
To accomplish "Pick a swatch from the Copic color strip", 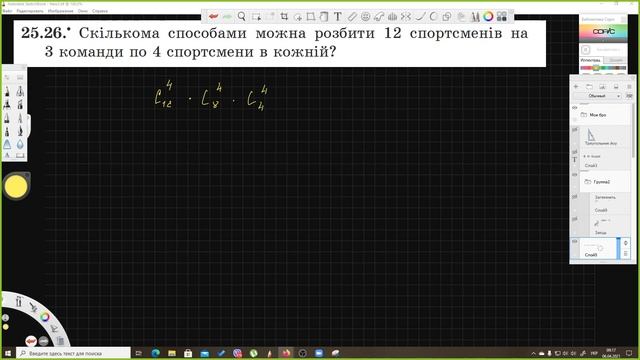I will 603,68.
